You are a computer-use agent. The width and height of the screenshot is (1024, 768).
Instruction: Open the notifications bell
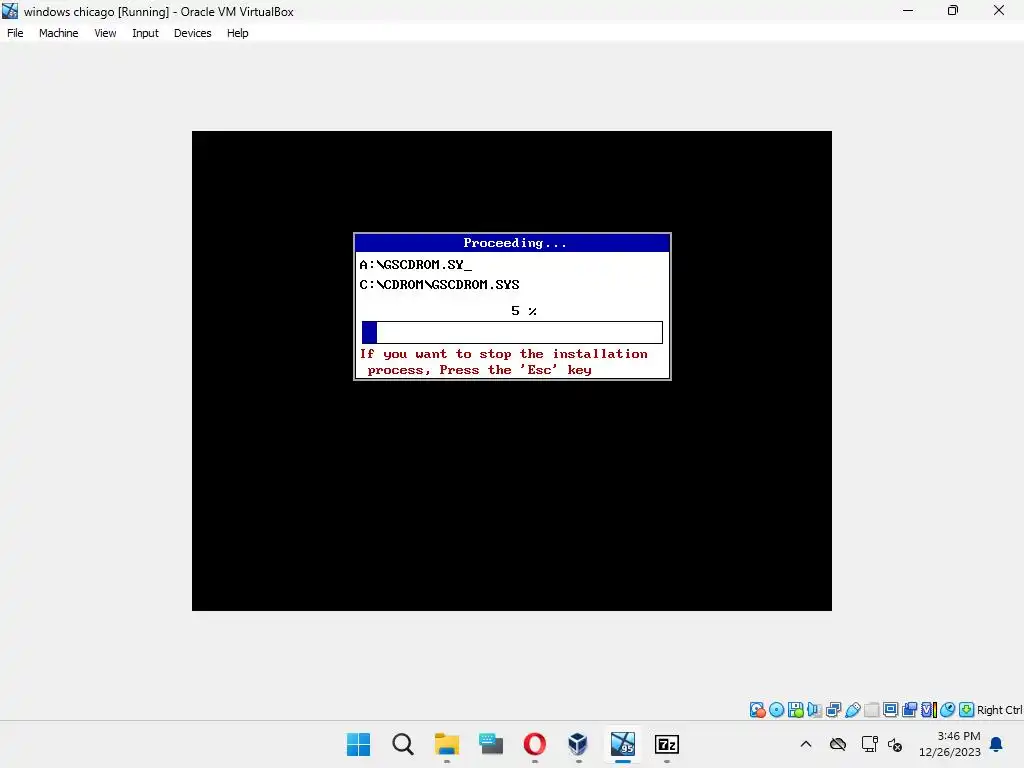[x=996, y=744]
